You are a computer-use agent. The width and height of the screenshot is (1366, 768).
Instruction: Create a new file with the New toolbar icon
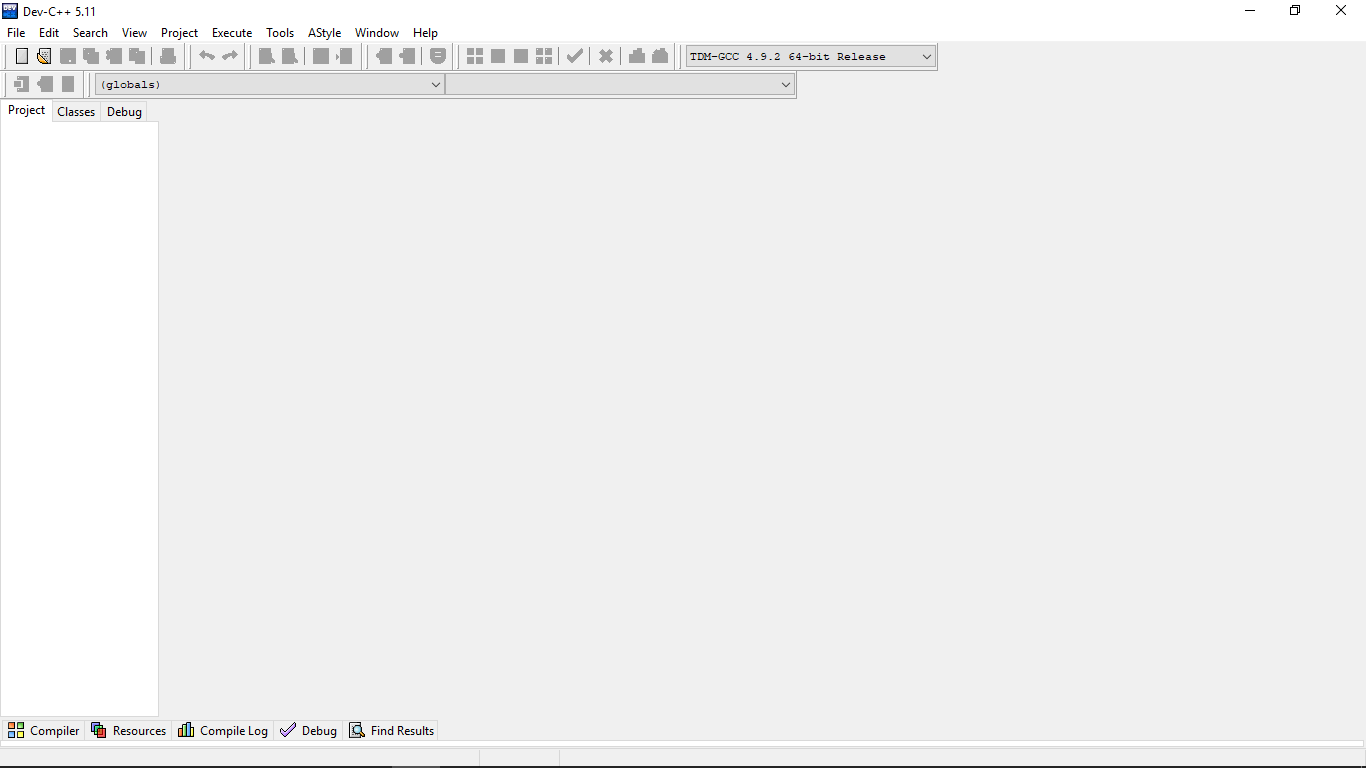click(x=22, y=56)
